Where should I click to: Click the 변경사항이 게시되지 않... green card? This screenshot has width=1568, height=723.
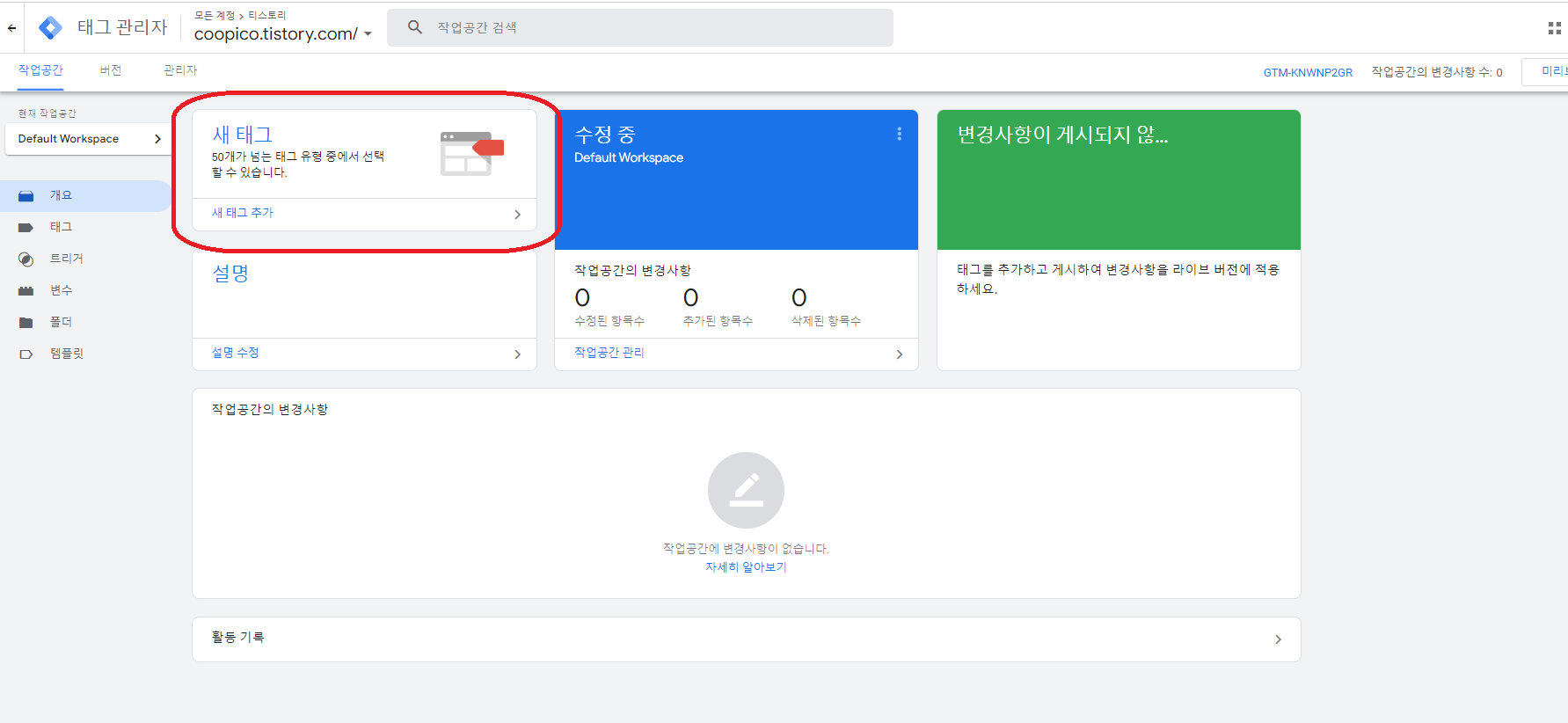point(1119,180)
